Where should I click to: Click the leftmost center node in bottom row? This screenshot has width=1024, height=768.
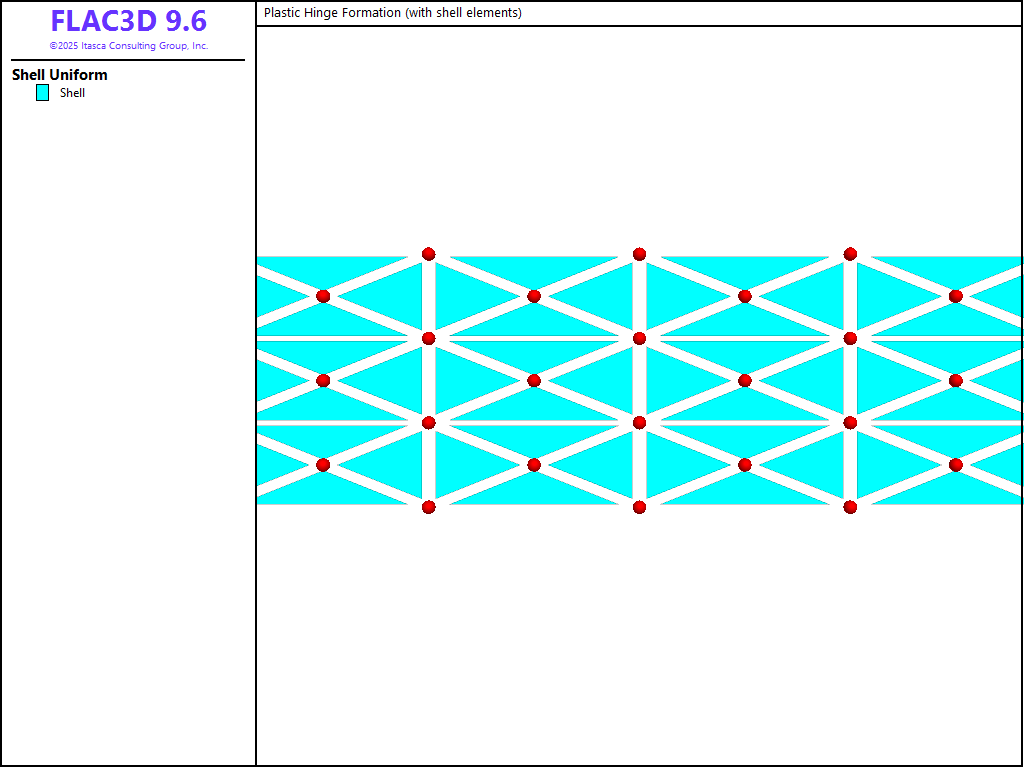pos(323,465)
